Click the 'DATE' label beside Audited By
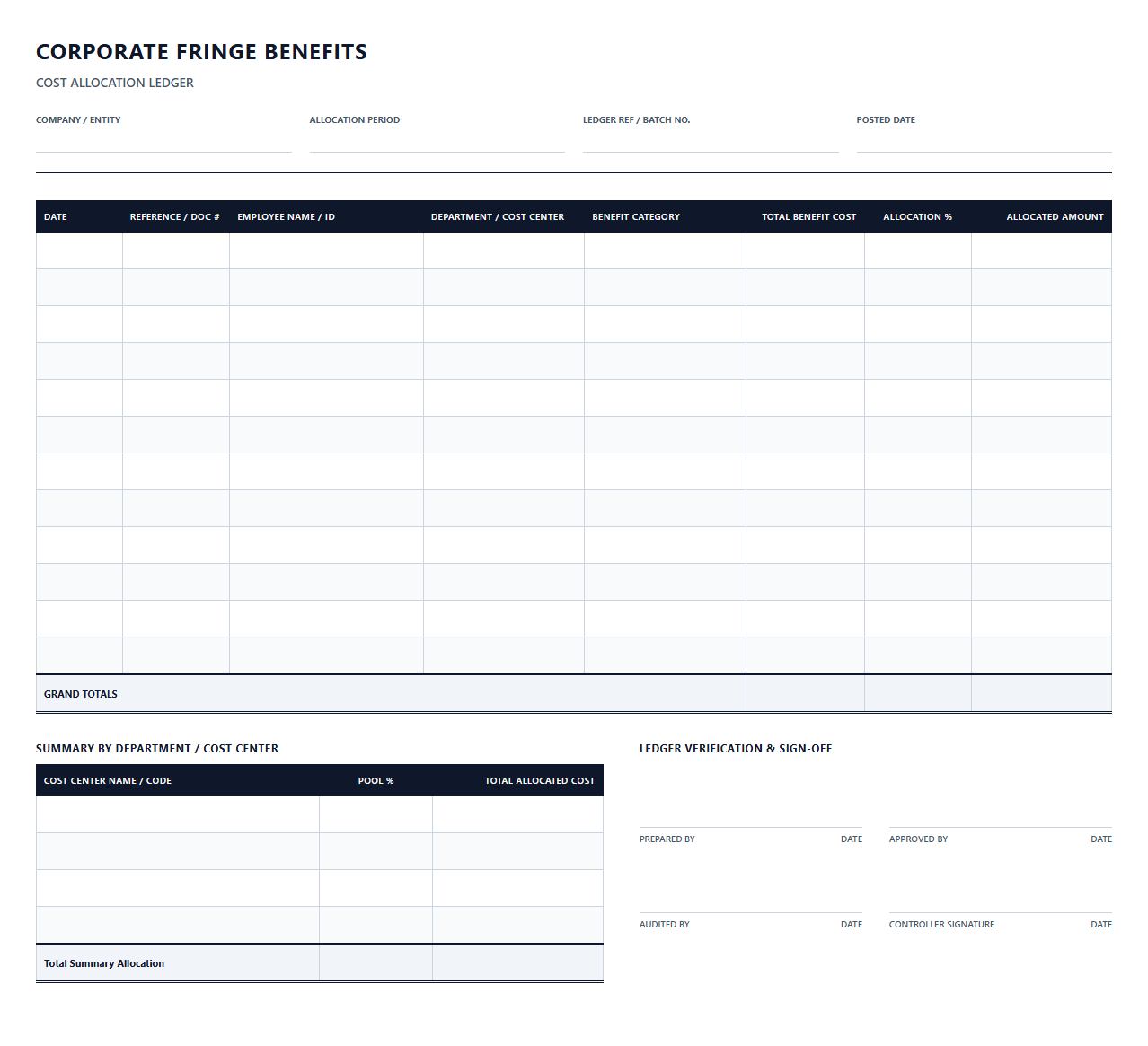 click(852, 925)
